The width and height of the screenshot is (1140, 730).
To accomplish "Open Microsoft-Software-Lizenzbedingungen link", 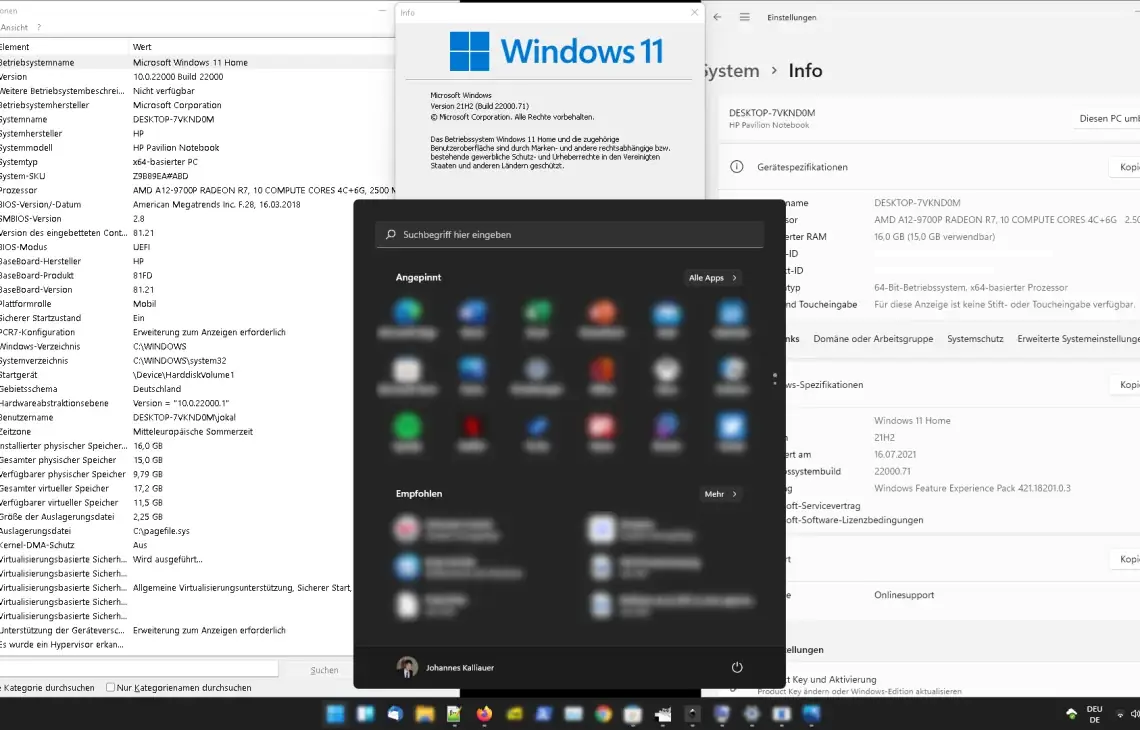I will pyautogui.click(x=854, y=520).
